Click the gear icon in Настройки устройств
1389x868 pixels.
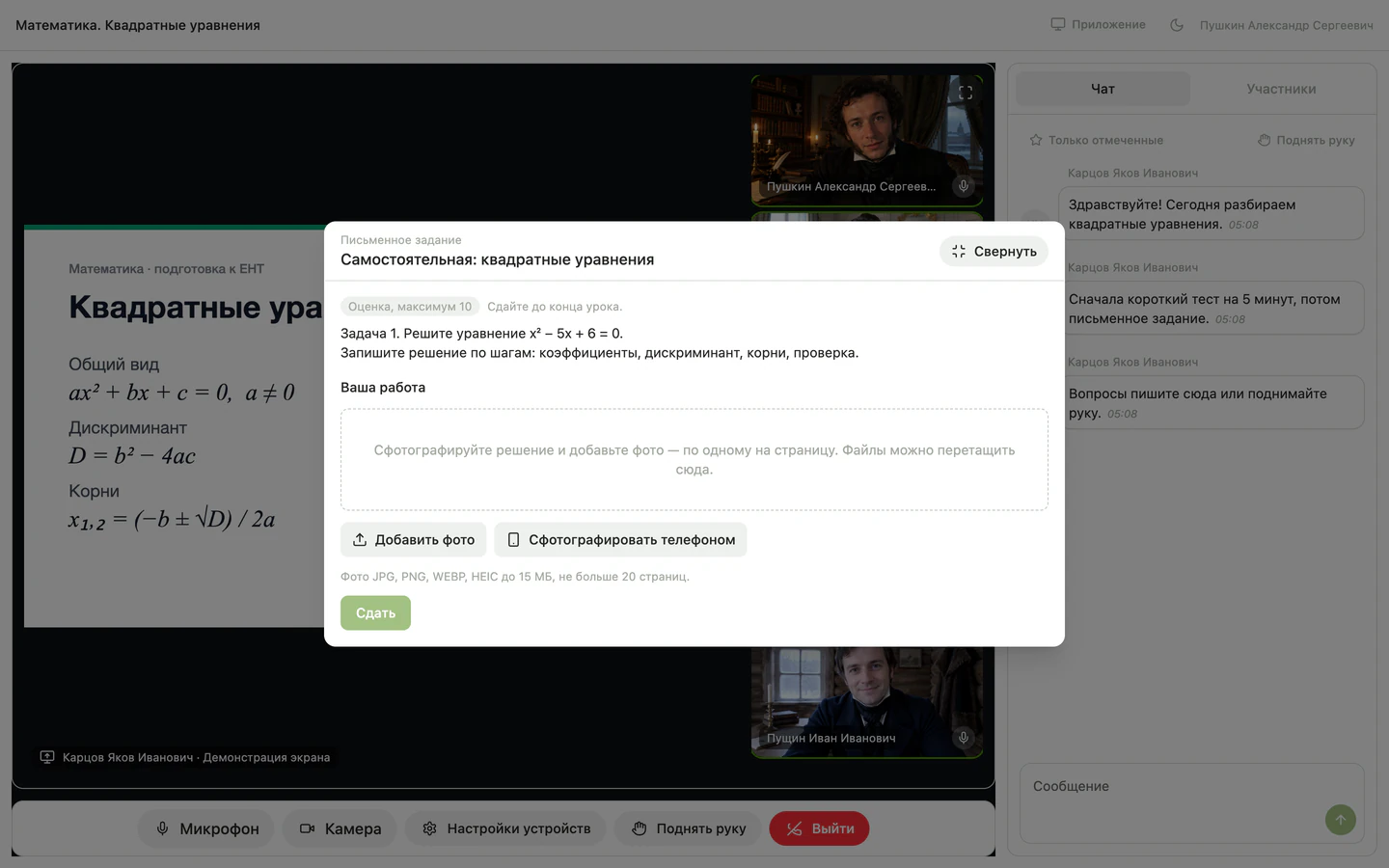tap(430, 828)
